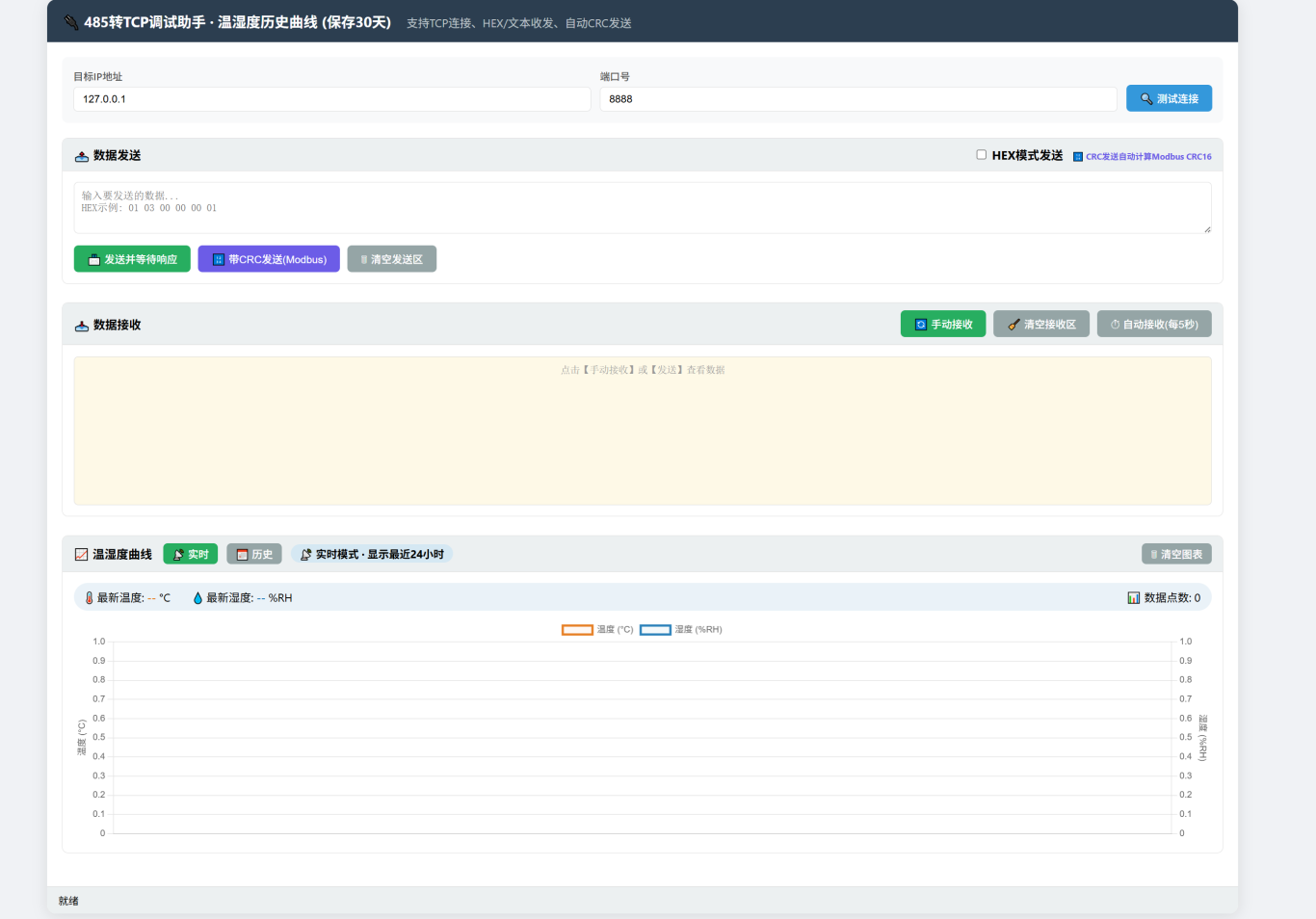
Task: Switch to the 实时 realtime mode
Action: (190, 554)
